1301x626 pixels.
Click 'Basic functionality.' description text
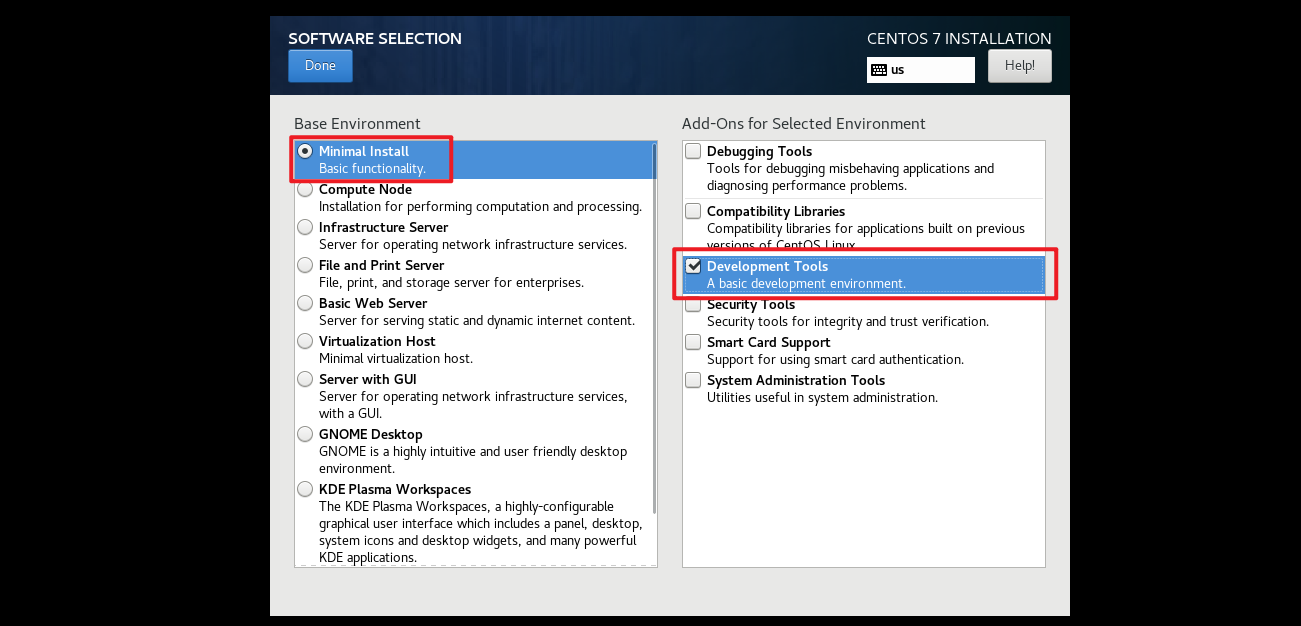372,169
